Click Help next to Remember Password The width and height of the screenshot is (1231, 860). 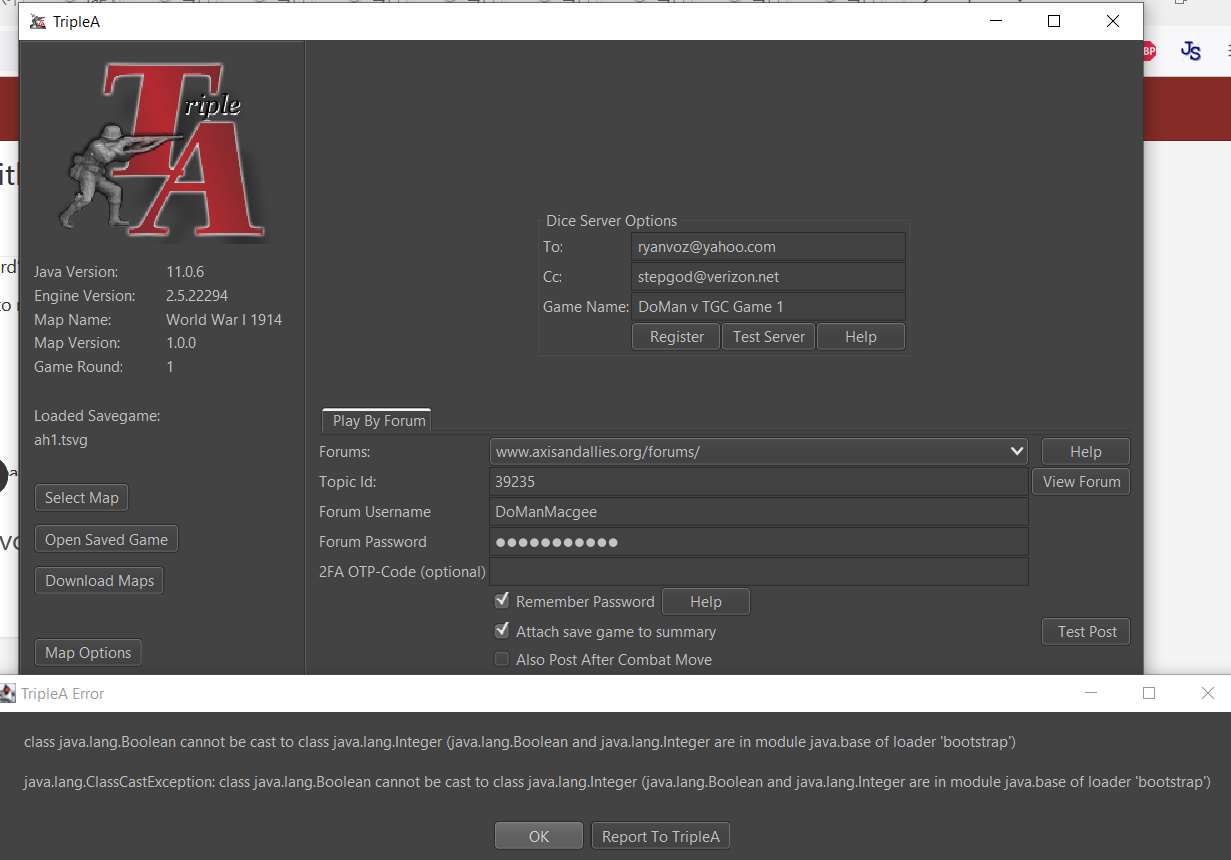(x=705, y=601)
